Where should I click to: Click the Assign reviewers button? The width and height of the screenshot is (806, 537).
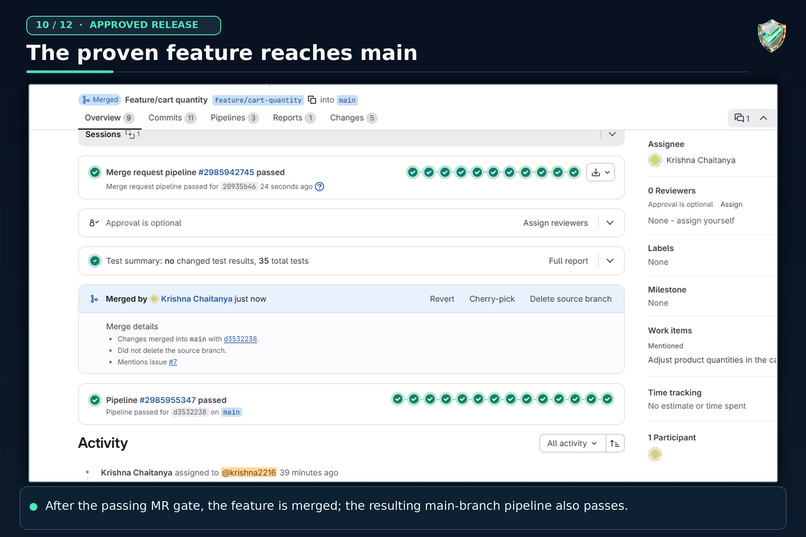pos(555,223)
